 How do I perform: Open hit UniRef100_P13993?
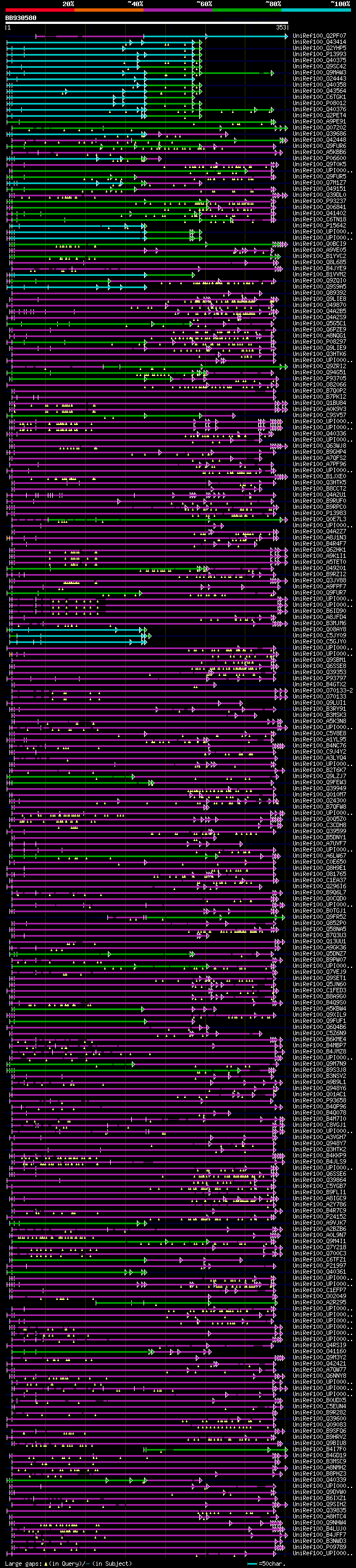point(319,54)
